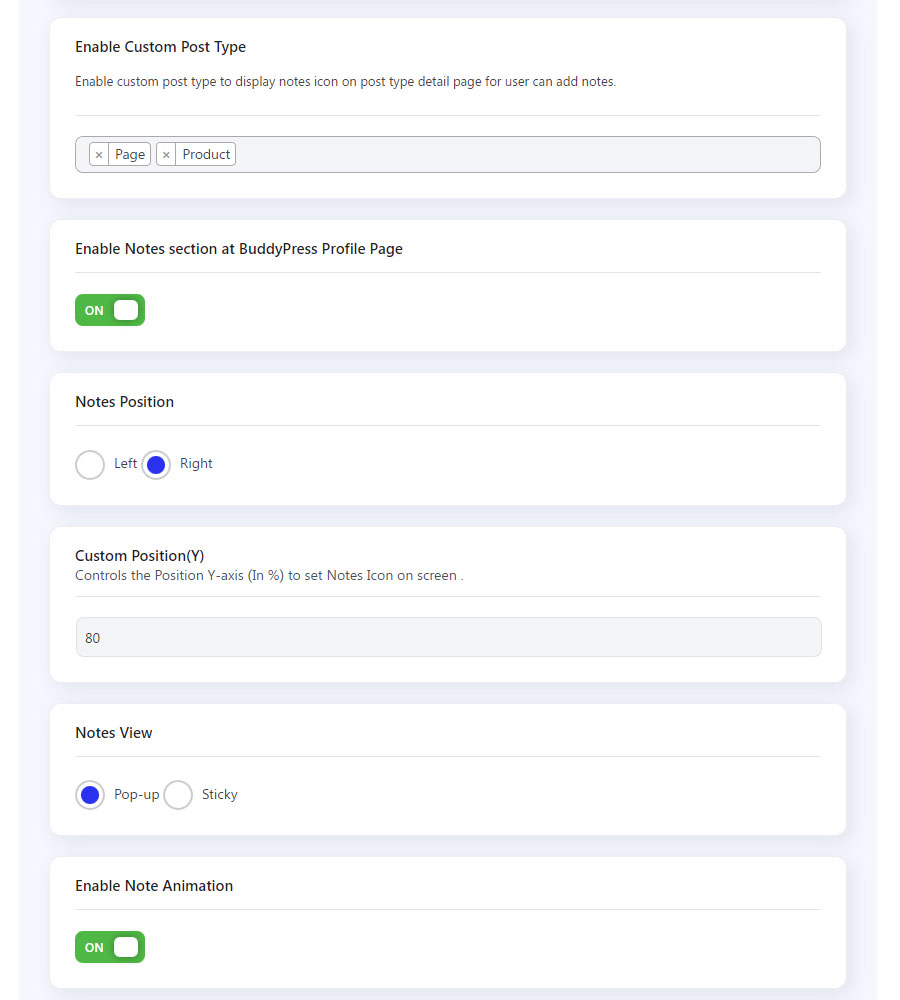This screenshot has width=900, height=1000.
Task: Click the Page tag label
Action: 129,154
